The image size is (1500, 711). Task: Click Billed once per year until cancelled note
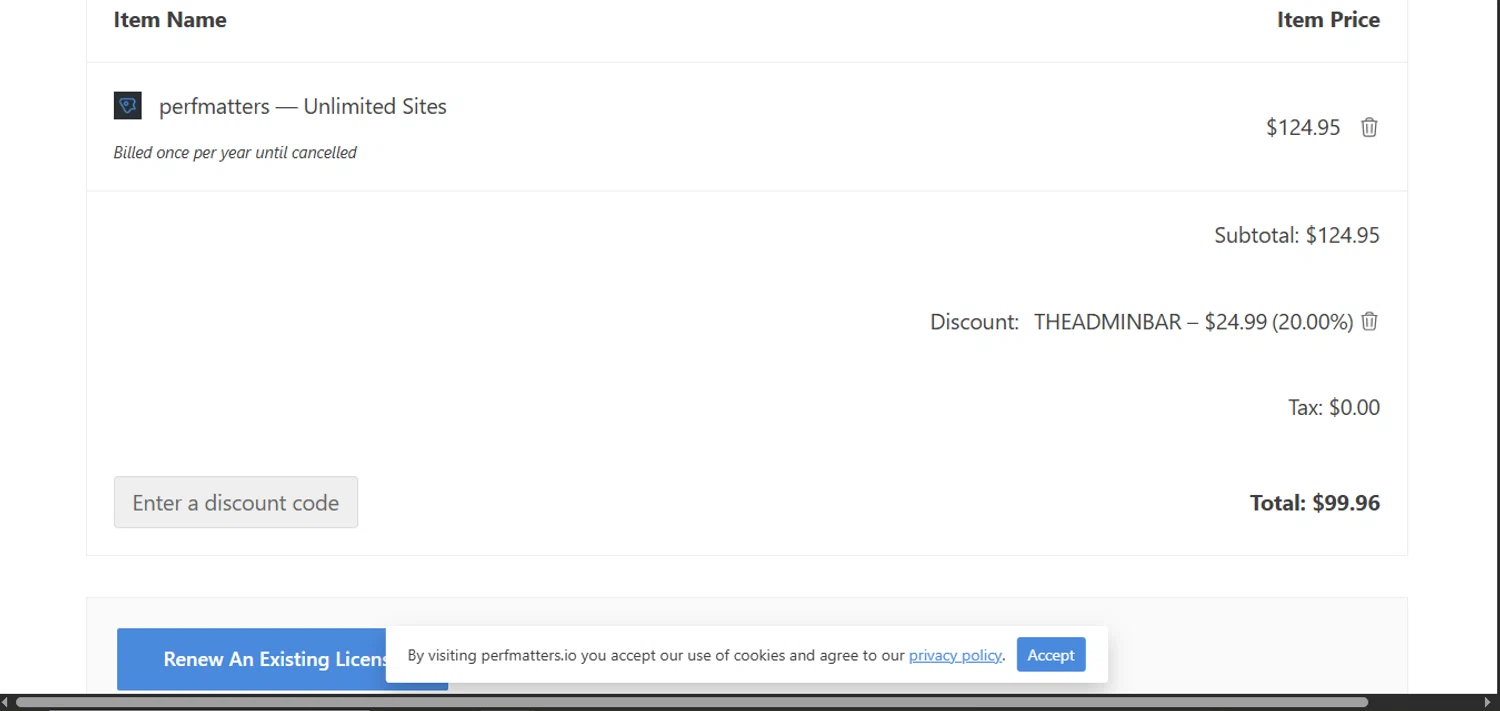[235, 153]
